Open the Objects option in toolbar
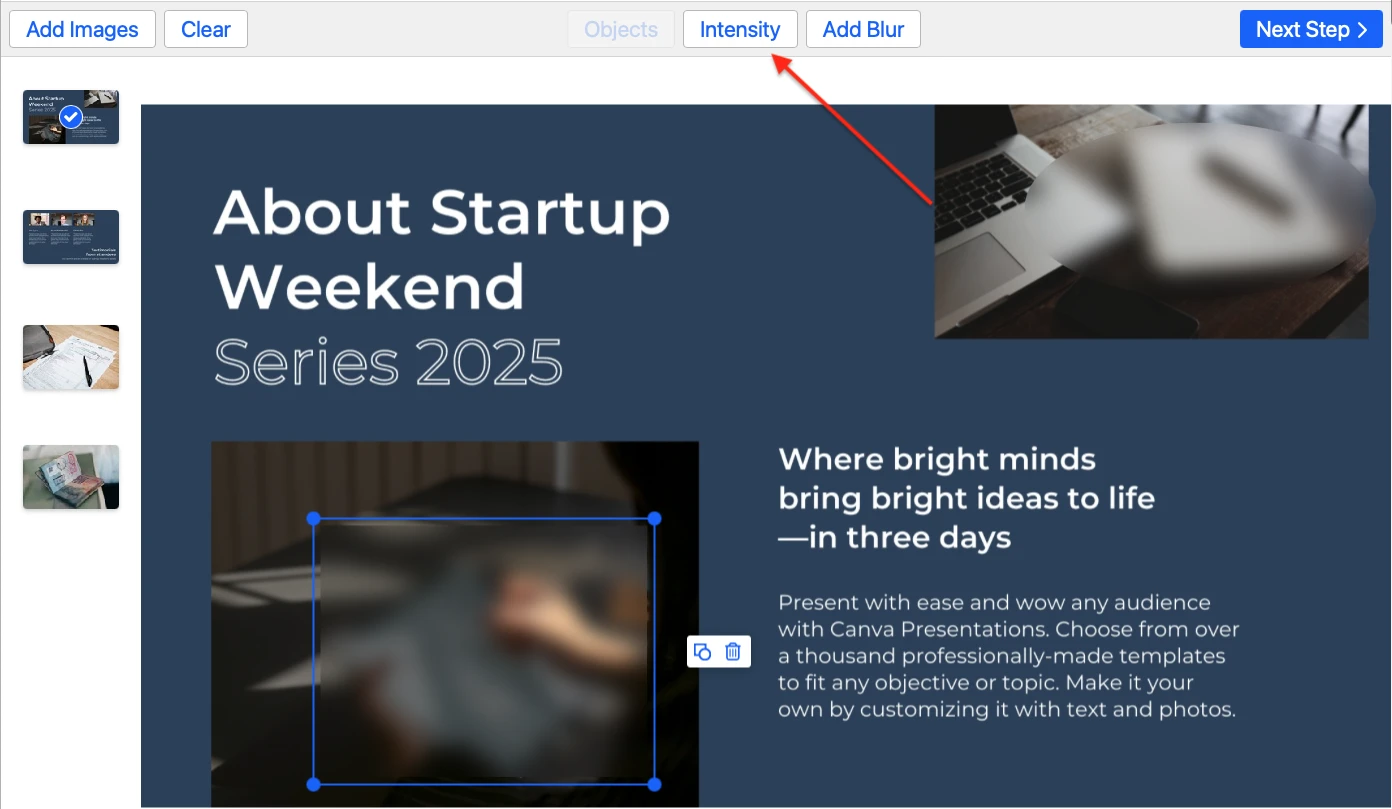This screenshot has height=809, width=1392. click(x=621, y=29)
